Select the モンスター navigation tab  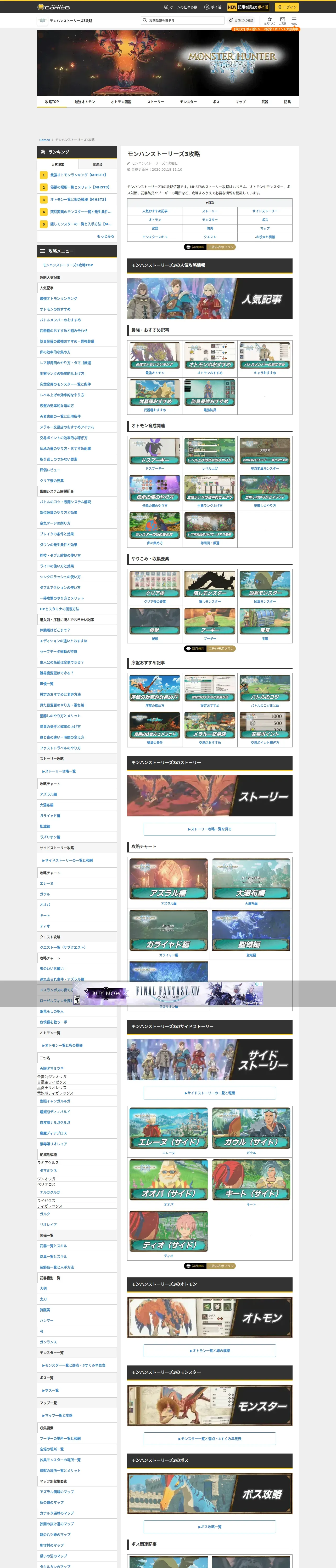(x=188, y=102)
